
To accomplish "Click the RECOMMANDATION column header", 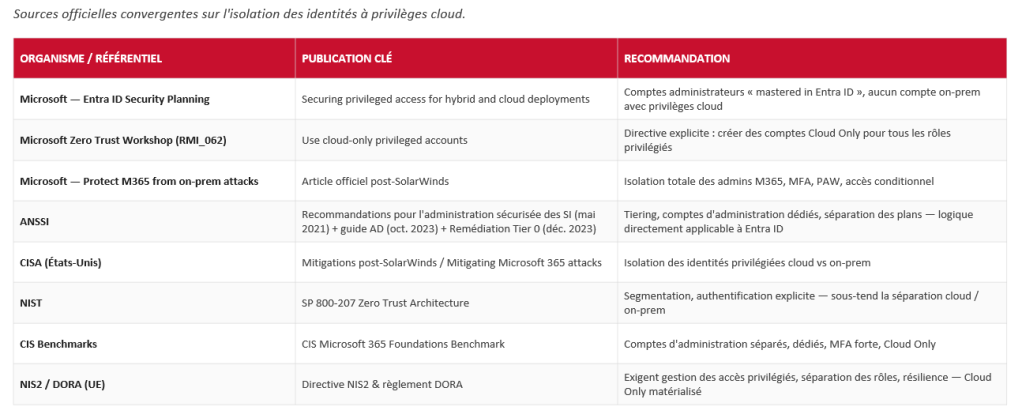I will click(677, 59).
